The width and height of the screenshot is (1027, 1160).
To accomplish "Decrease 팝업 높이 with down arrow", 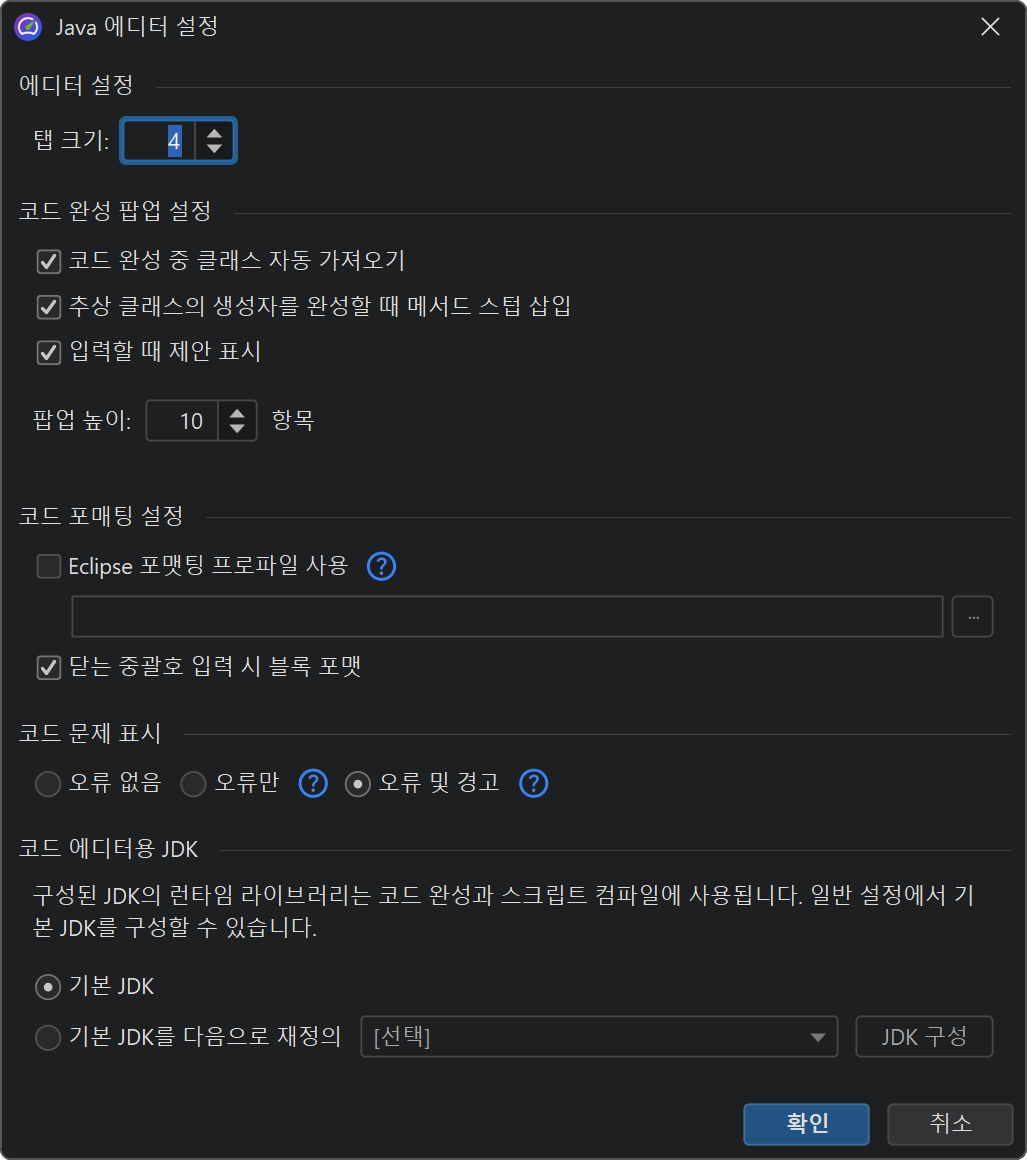I will (236, 429).
